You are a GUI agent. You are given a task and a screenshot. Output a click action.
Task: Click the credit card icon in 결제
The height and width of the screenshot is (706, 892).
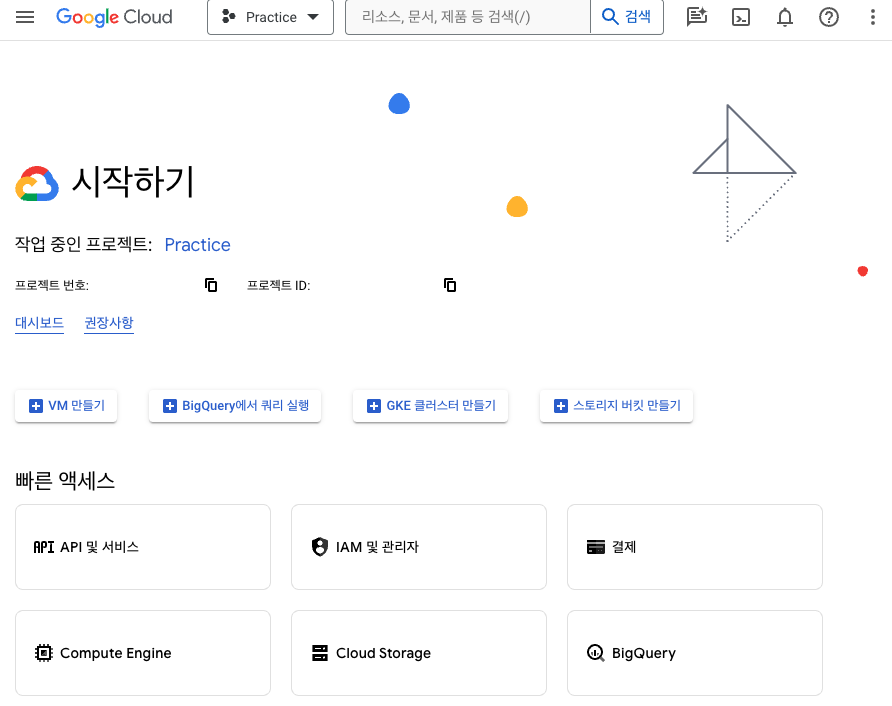(596, 547)
